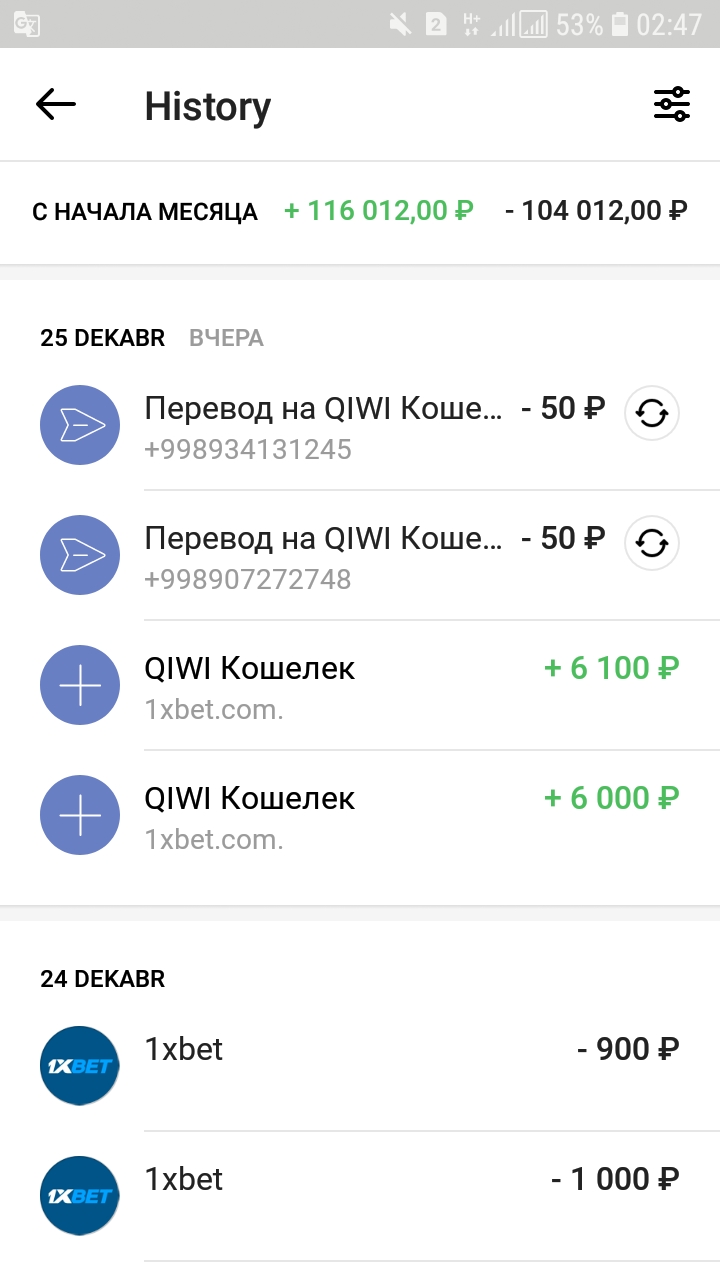Open the 1xbet -1 000 ₽ payment details
The width and height of the screenshot is (720, 1280).
(350, 1180)
